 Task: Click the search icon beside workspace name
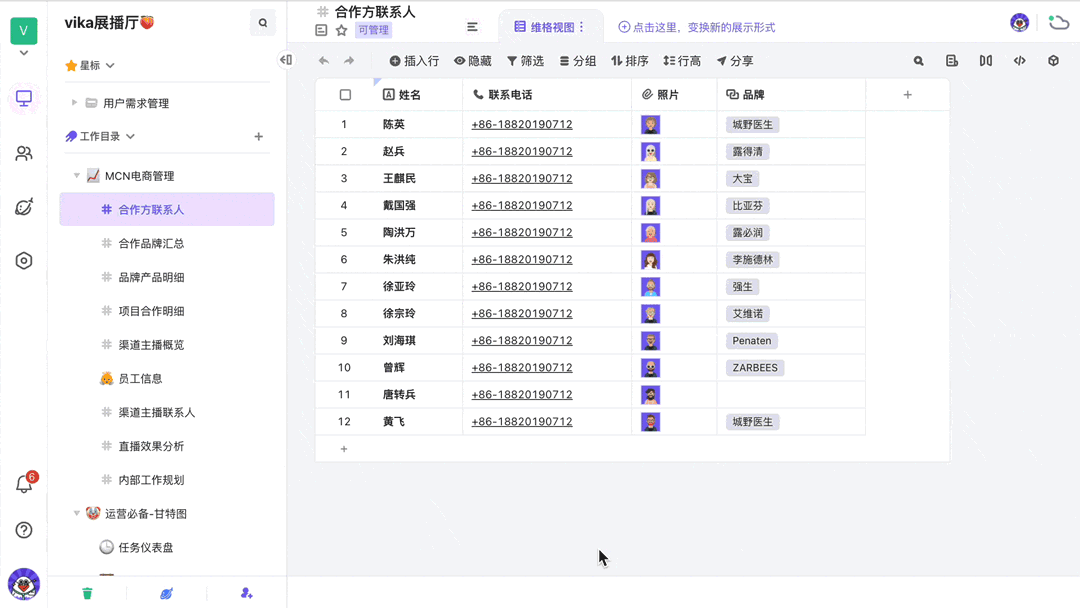point(263,23)
